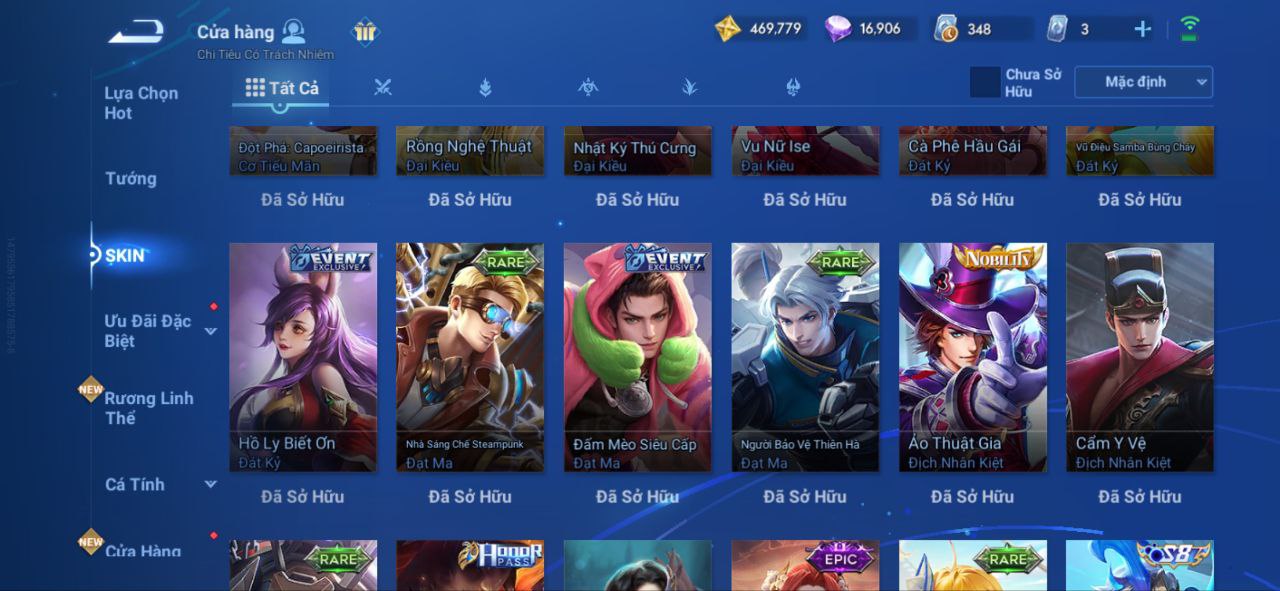Toggle the Chưa Sở Hữu checkbox
This screenshot has height=591, width=1280.
[x=985, y=82]
